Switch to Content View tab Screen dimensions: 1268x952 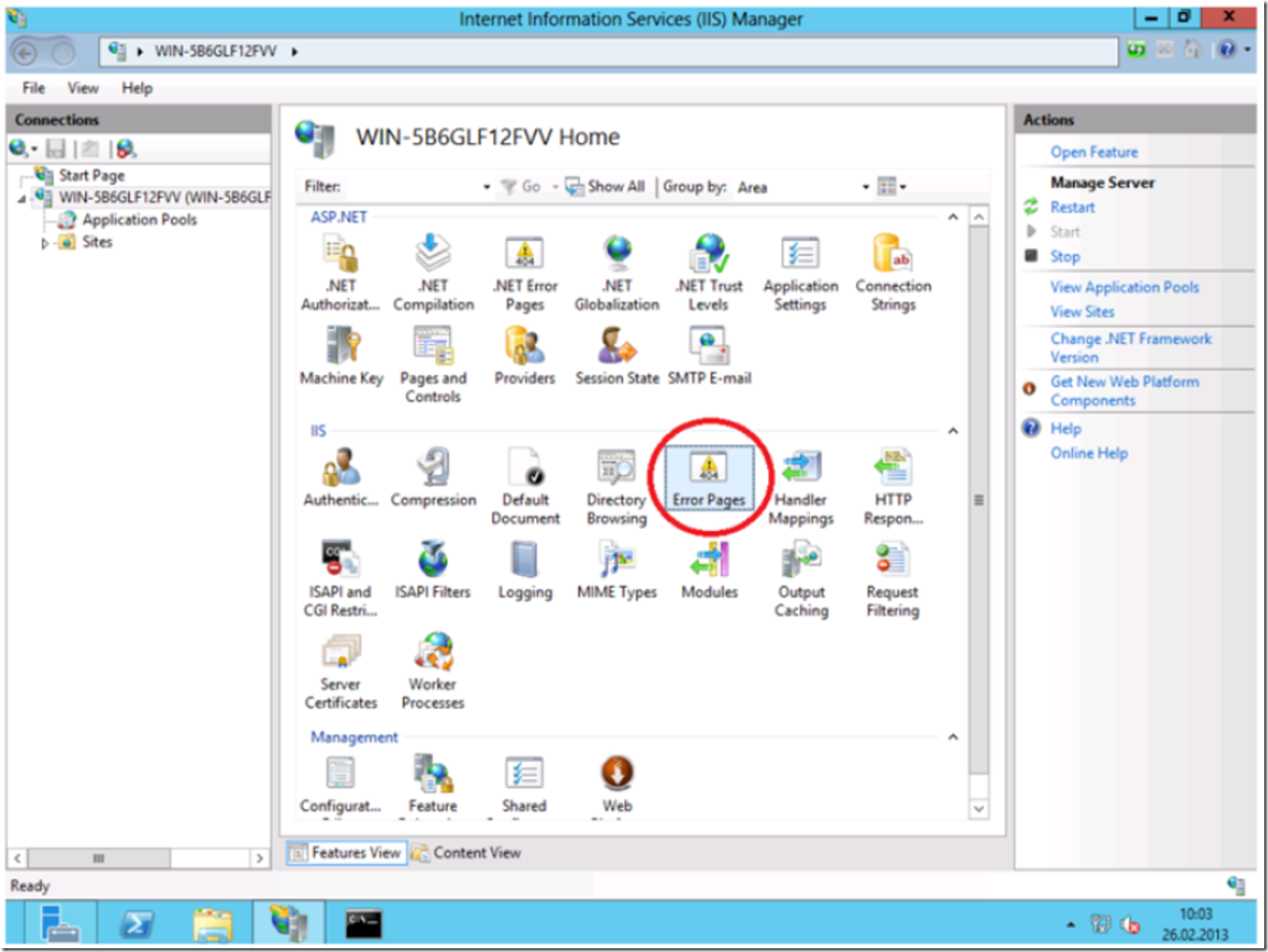466,852
